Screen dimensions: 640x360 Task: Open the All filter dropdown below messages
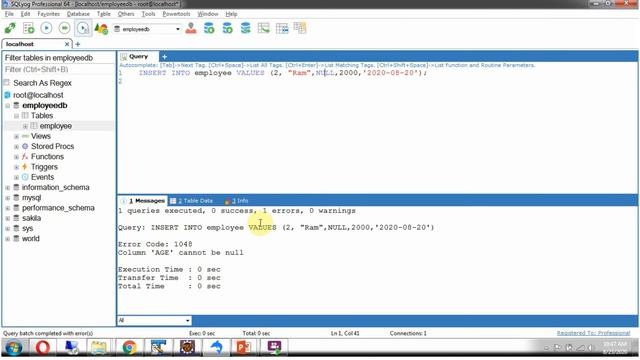coord(187,320)
